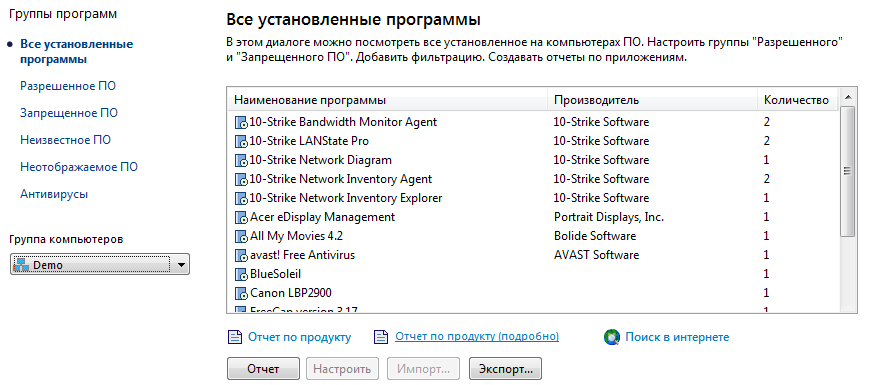Click the scrollbar up arrow
The image size is (873, 385).
tap(847, 97)
